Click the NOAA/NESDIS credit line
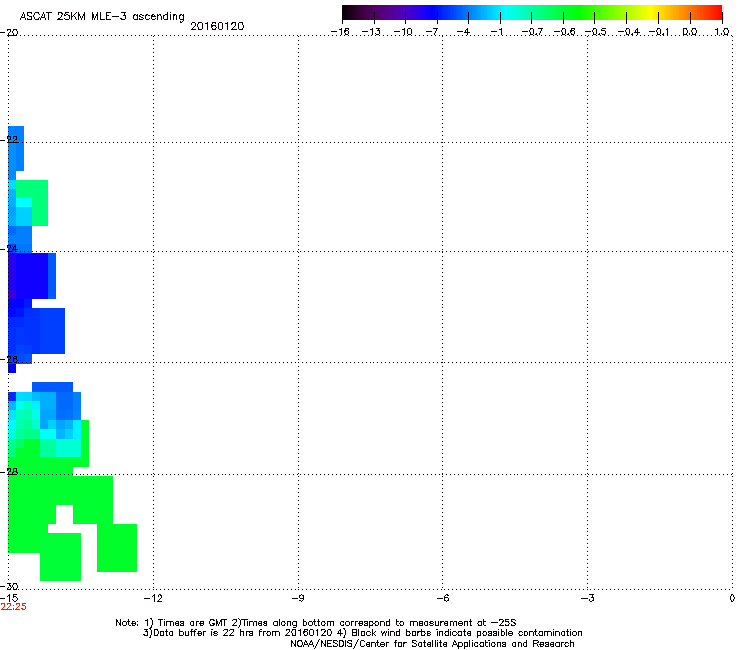This screenshot has height=650, width=740. [x=432, y=644]
